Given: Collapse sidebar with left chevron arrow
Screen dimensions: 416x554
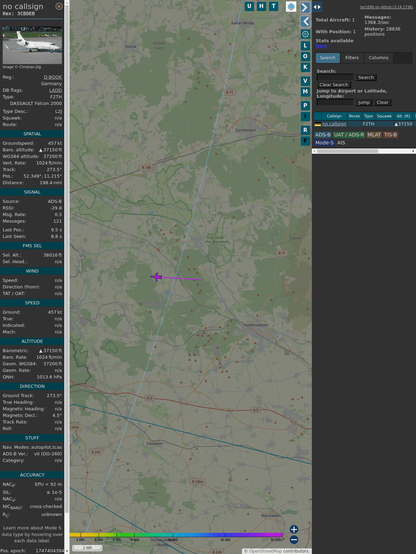Looking at the screenshot, I should tap(305, 22).
